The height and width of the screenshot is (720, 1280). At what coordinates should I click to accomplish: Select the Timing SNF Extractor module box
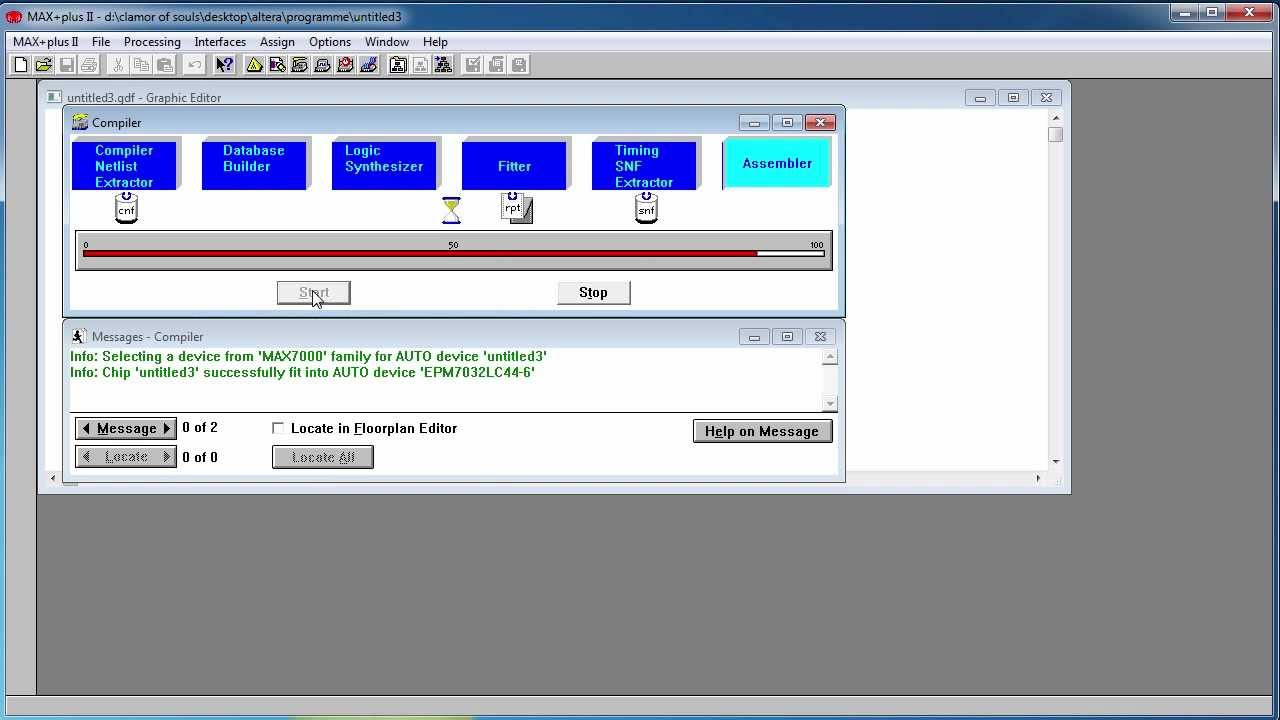pyautogui.click(x=644, y=166)
